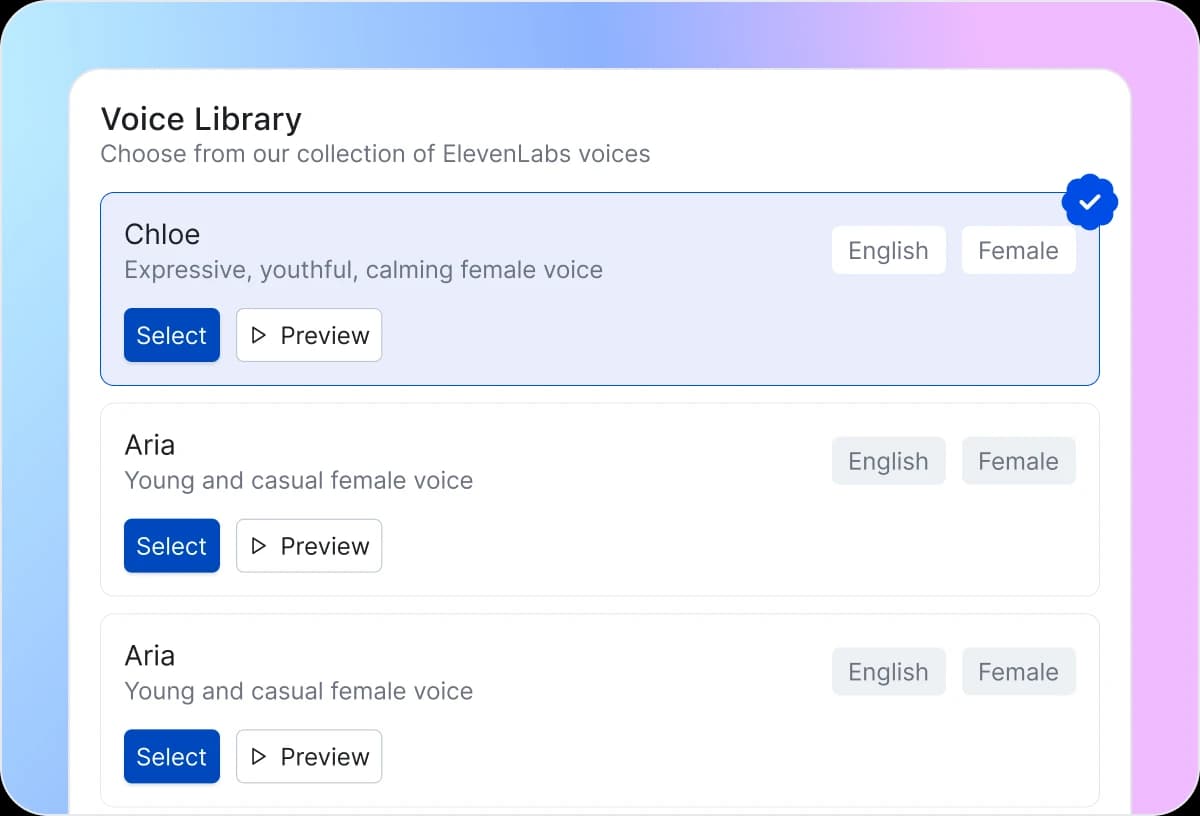Click the English tag on Chloe's card

click(x=888, y=250)
